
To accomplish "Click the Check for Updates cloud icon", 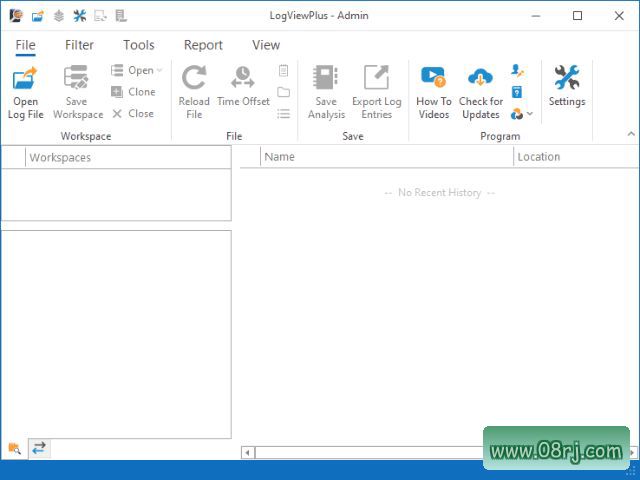I will pos(480,79).
